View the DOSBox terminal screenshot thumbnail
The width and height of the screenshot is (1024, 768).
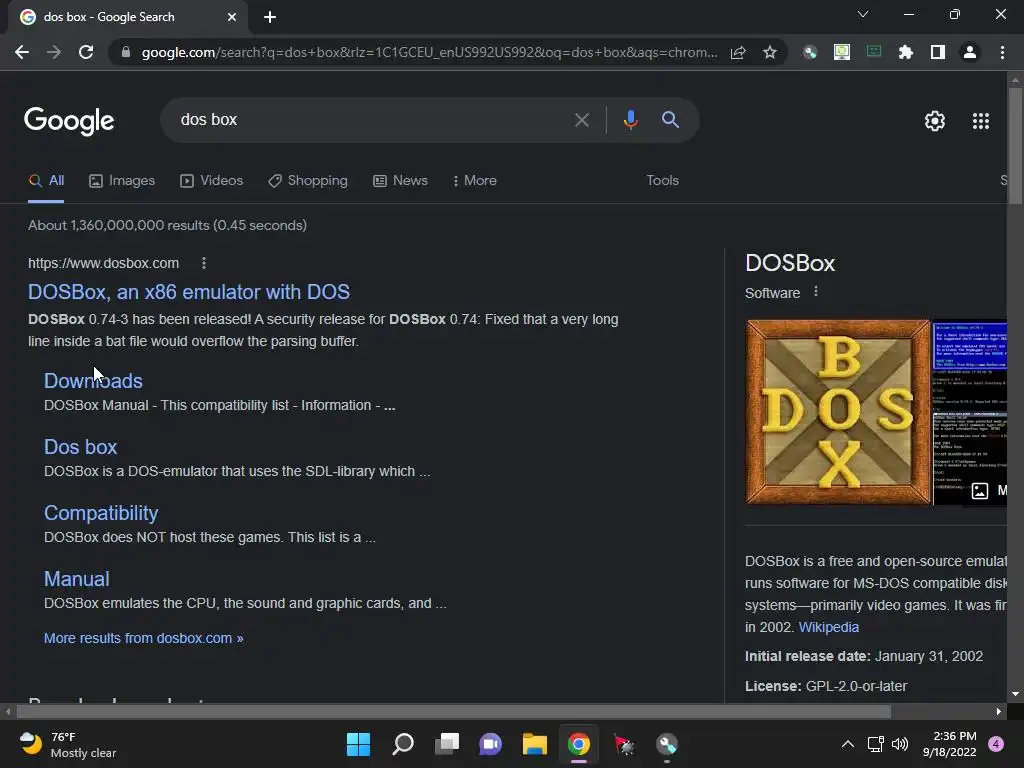(970, 412)
